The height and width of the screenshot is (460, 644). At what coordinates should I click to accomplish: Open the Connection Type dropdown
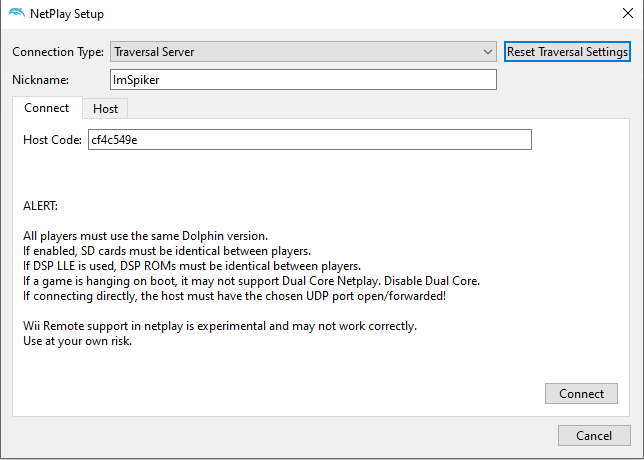pos(303,52)
